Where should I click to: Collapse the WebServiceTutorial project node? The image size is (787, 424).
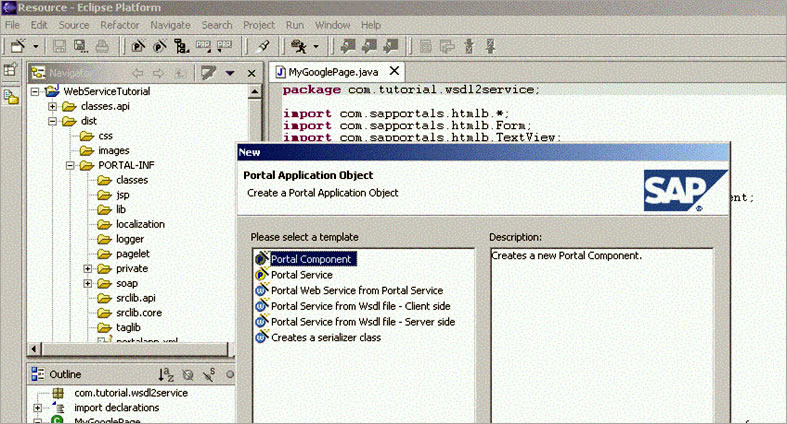[35, 91]
